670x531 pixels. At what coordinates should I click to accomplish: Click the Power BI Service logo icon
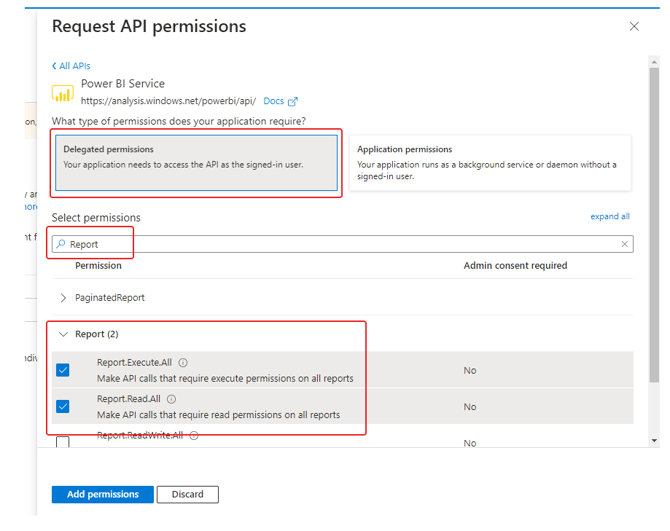(63, 93)
